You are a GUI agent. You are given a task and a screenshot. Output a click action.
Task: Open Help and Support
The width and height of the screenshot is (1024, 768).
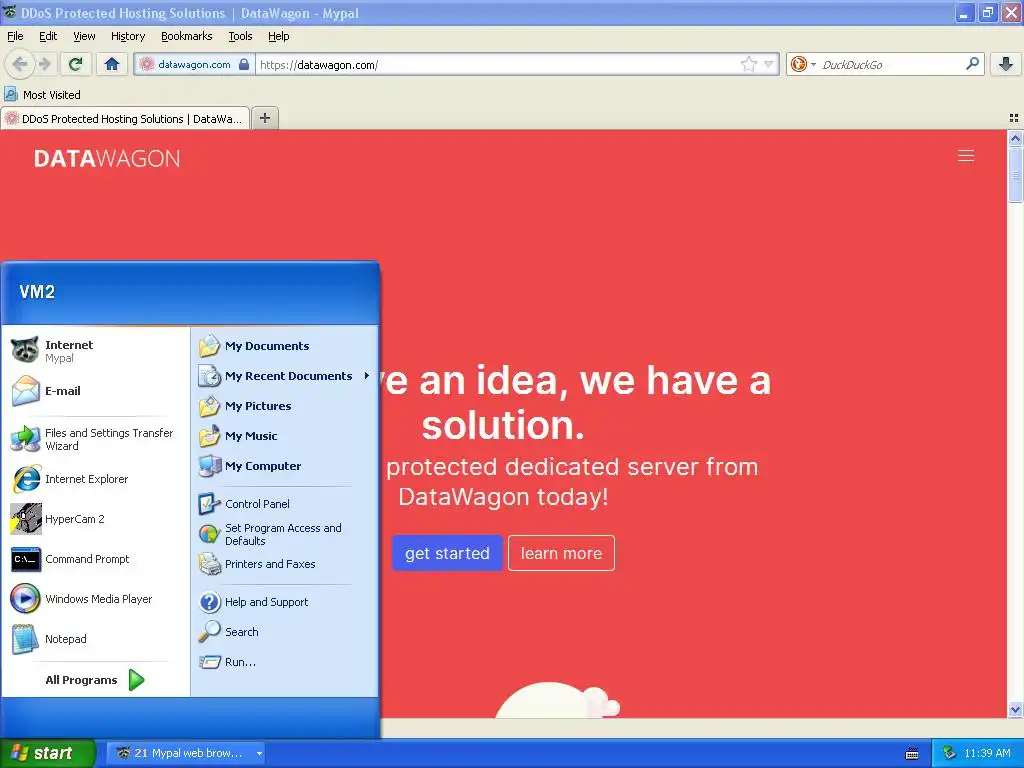pyautogui.click(x=285, y=602)
